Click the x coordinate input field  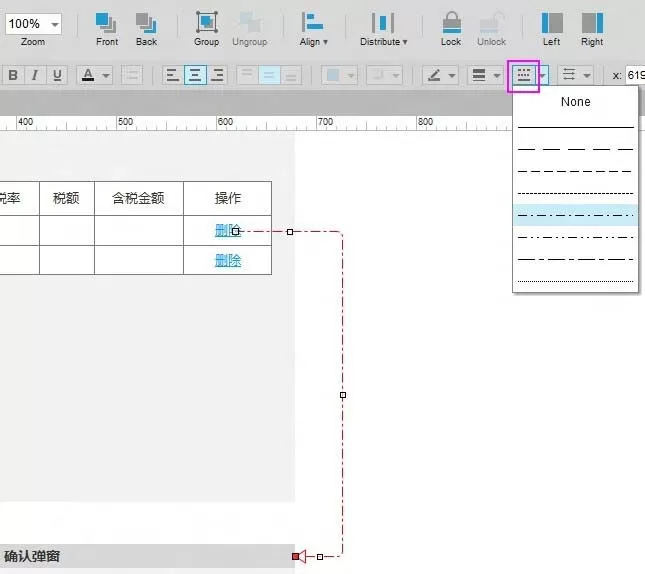635,75
